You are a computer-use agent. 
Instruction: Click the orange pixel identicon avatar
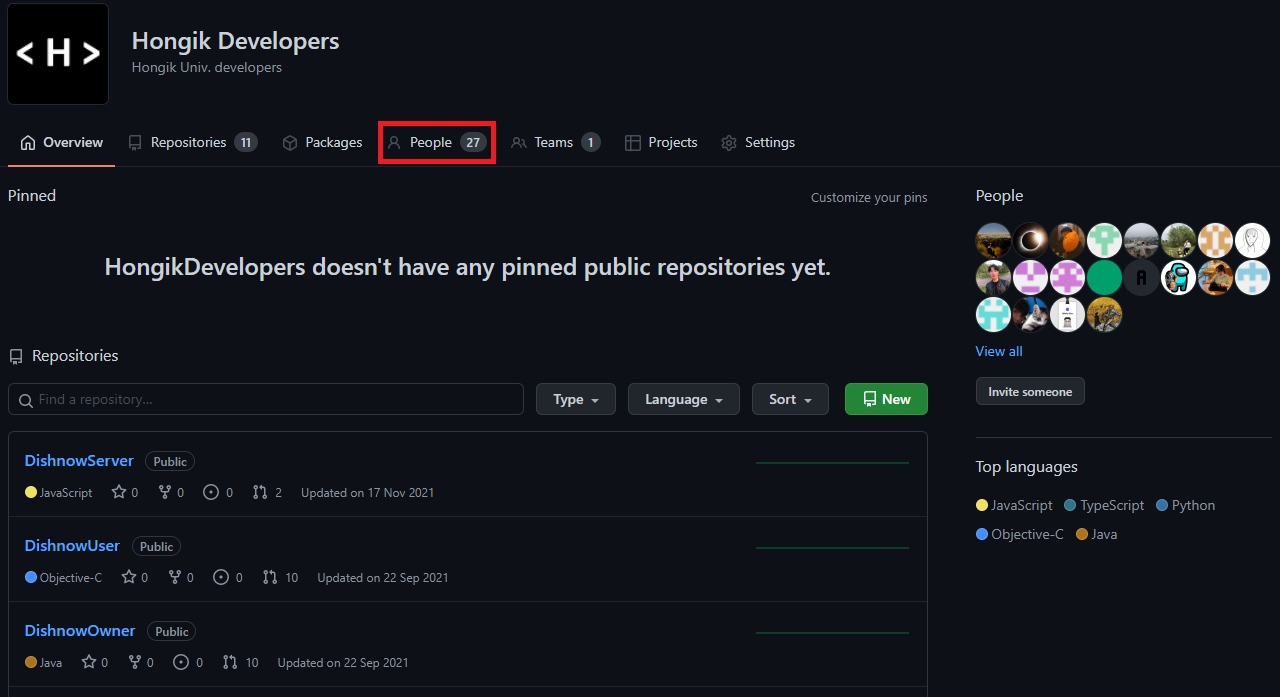point(1215,240)
